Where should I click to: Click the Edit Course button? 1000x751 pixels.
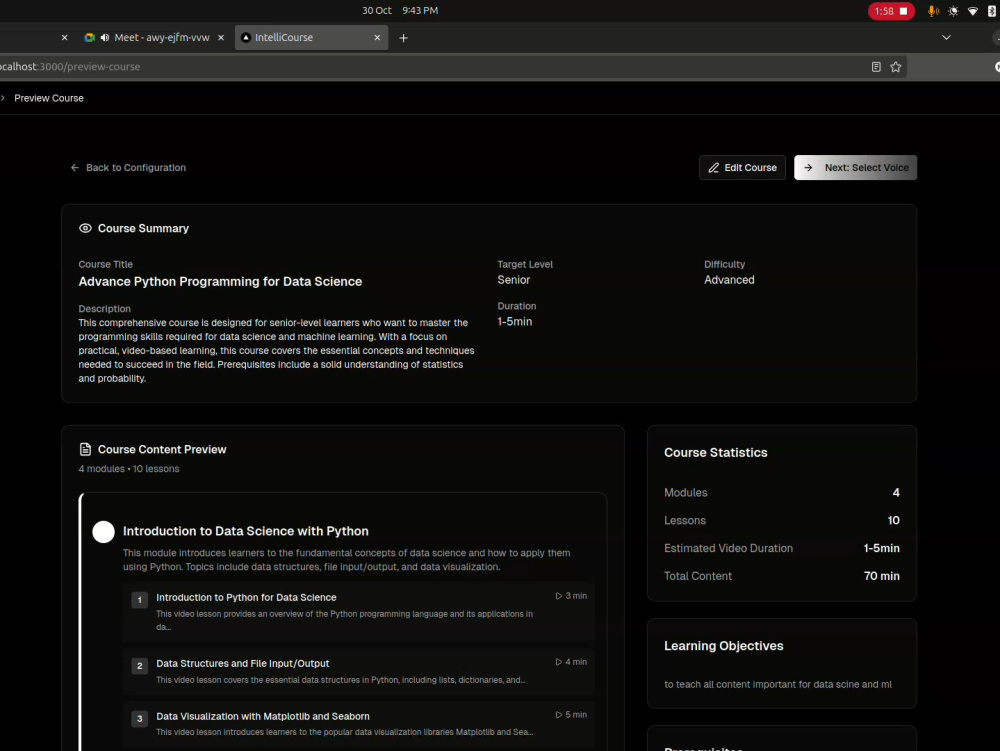pyautogui.click(x=742, y=168)
